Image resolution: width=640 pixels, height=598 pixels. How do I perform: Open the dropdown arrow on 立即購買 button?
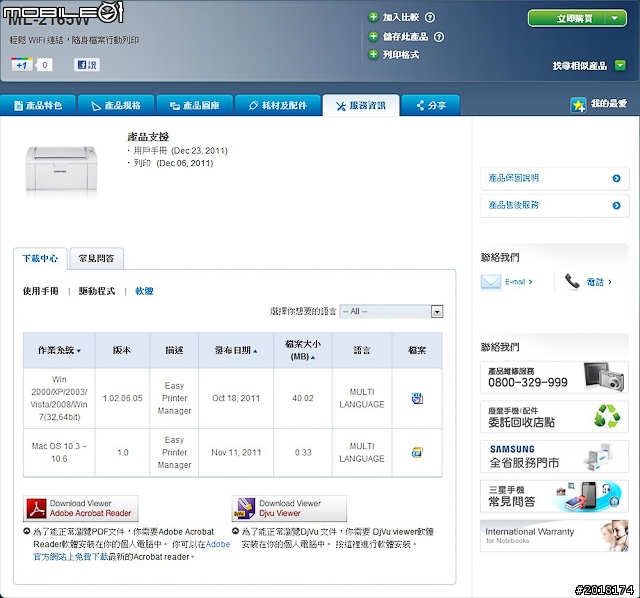click(614, 18)
